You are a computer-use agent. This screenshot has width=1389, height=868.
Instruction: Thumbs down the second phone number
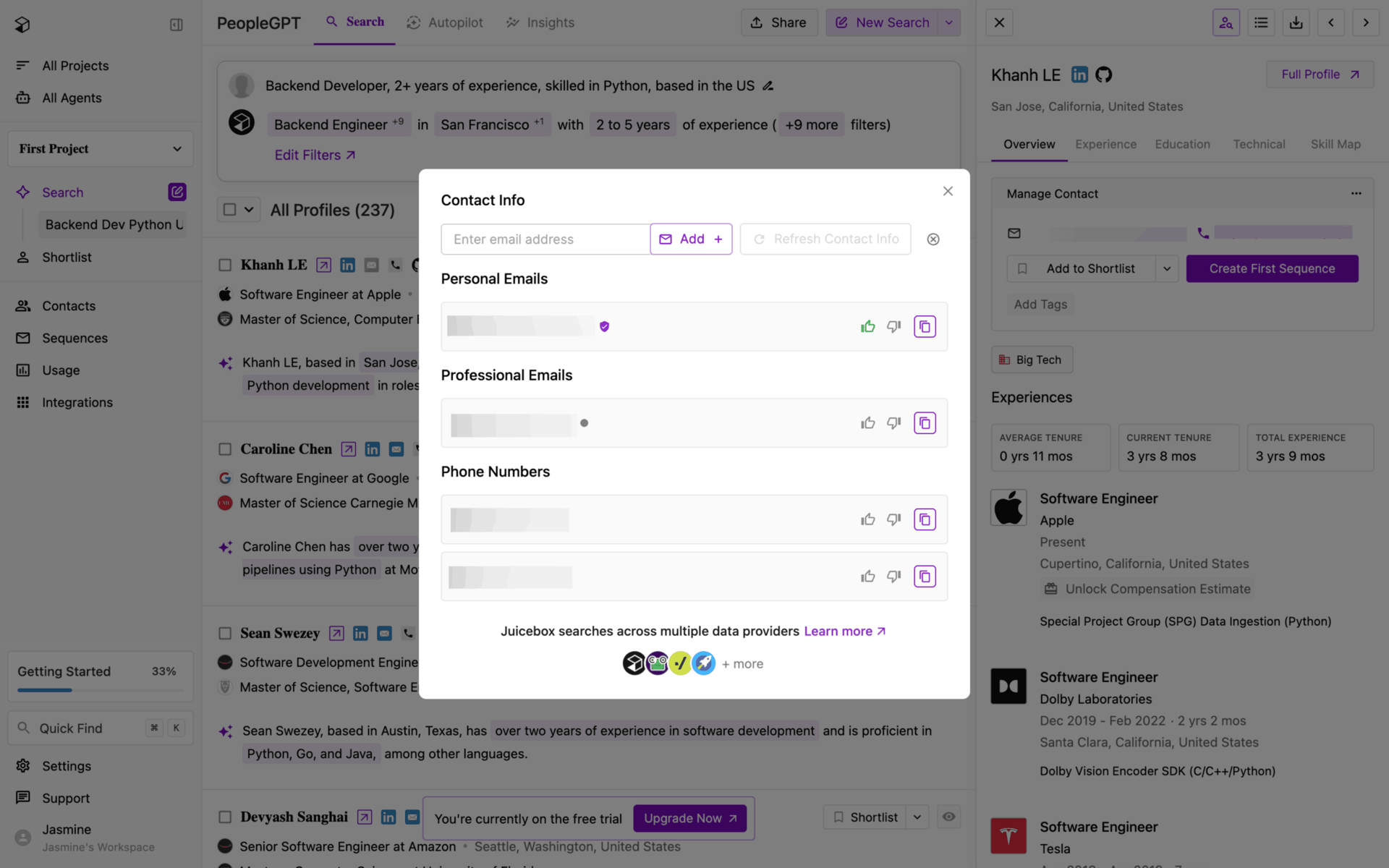tap(894, 576)
